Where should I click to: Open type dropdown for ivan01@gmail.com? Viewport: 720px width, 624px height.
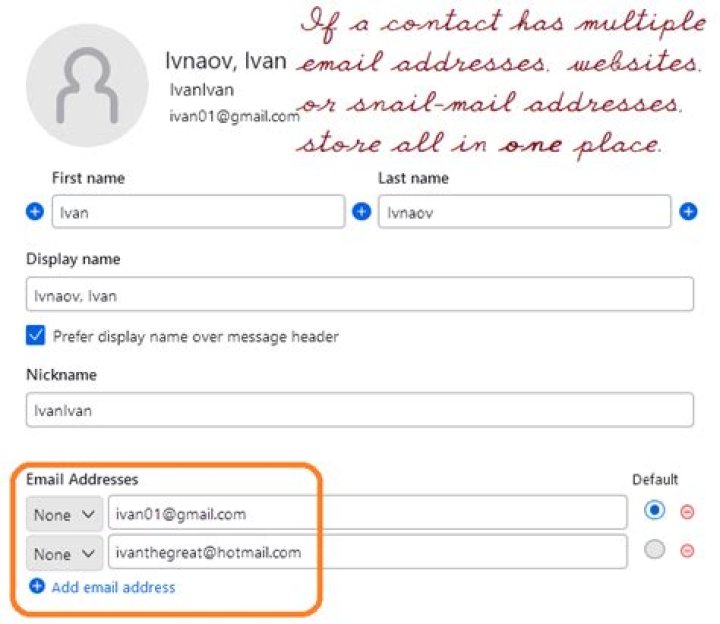click(64, 513)
